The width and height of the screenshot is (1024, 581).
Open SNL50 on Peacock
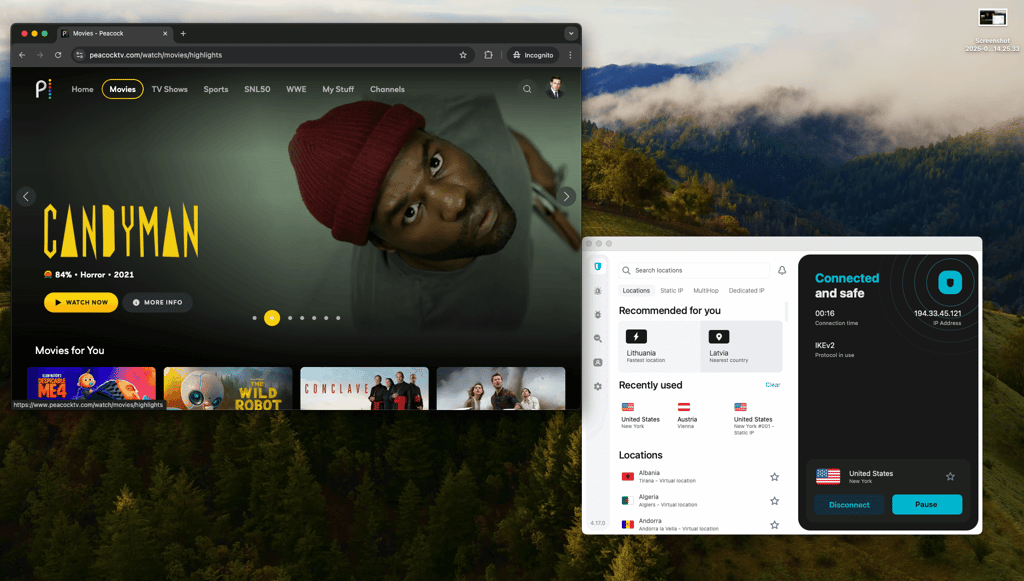pyautogui.click(x=257, y=89)
